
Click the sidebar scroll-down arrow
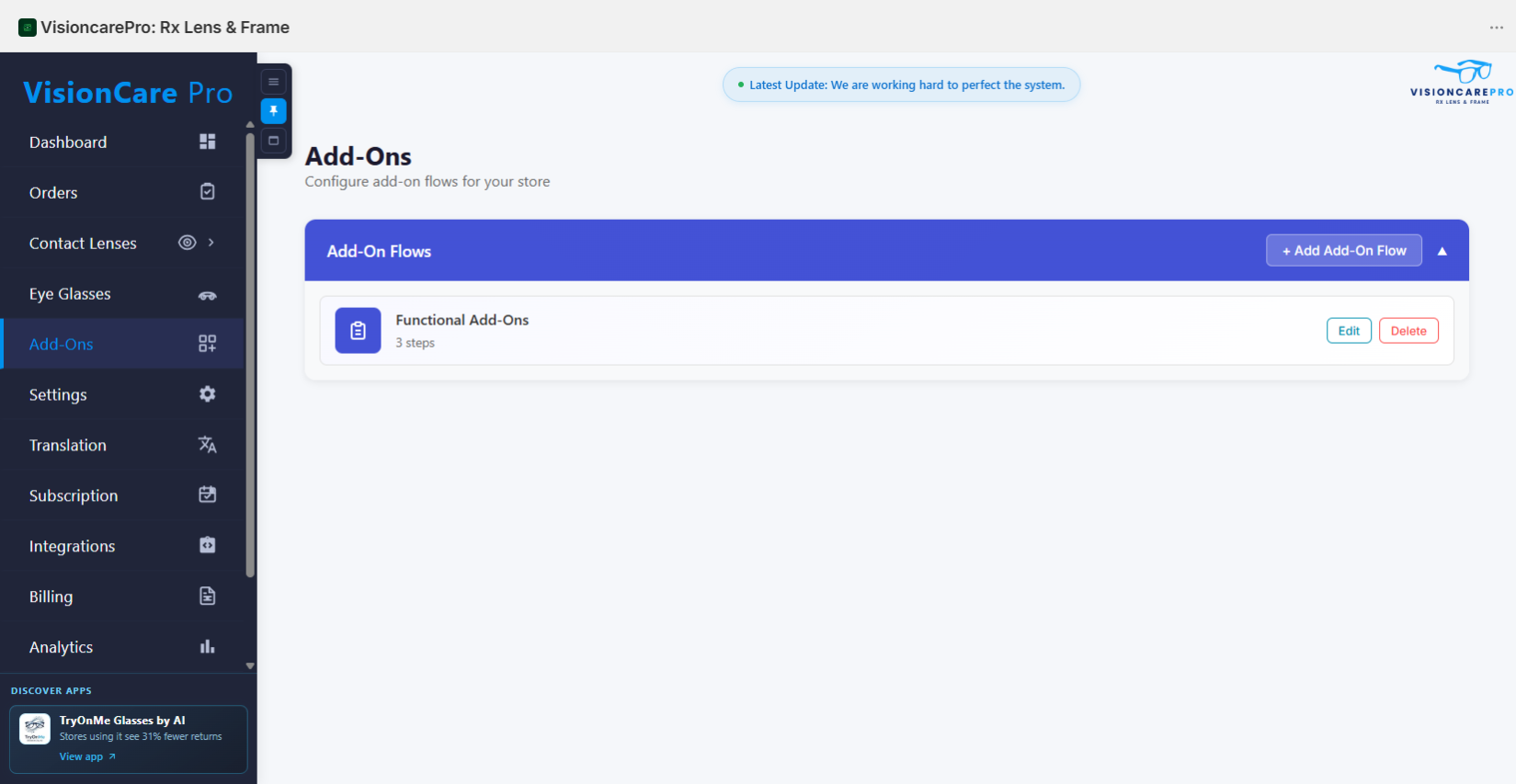(250, 665)
